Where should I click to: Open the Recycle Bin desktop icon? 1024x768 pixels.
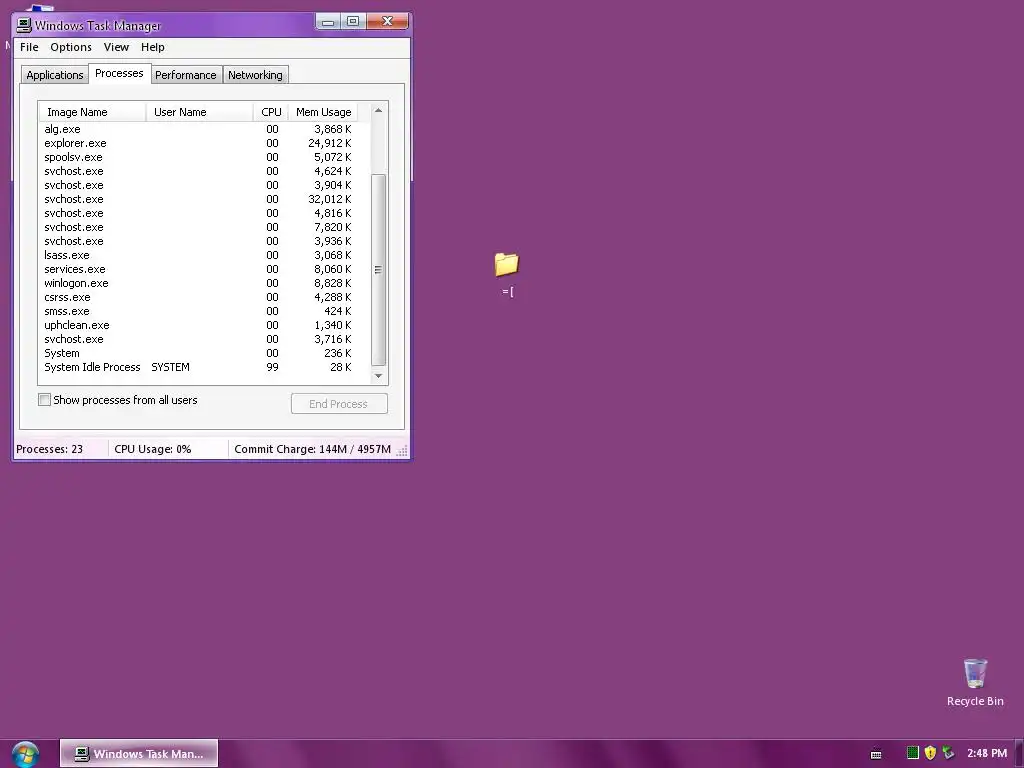click(x=975, y=682)
